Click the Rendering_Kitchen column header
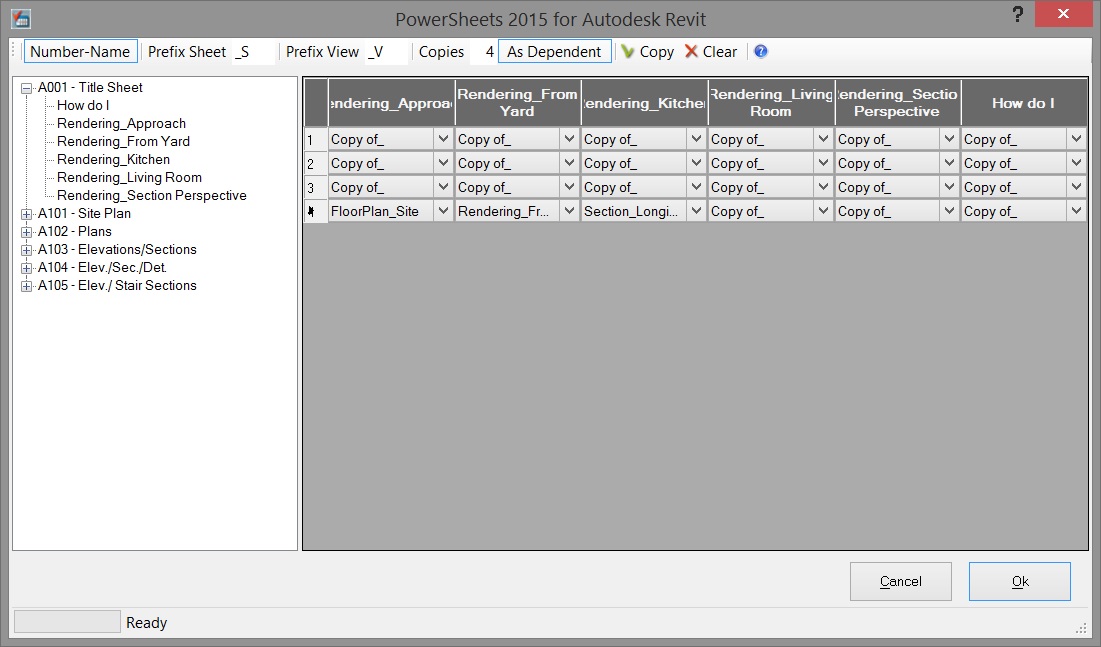Screen dimensions: 1101x647 644,103
